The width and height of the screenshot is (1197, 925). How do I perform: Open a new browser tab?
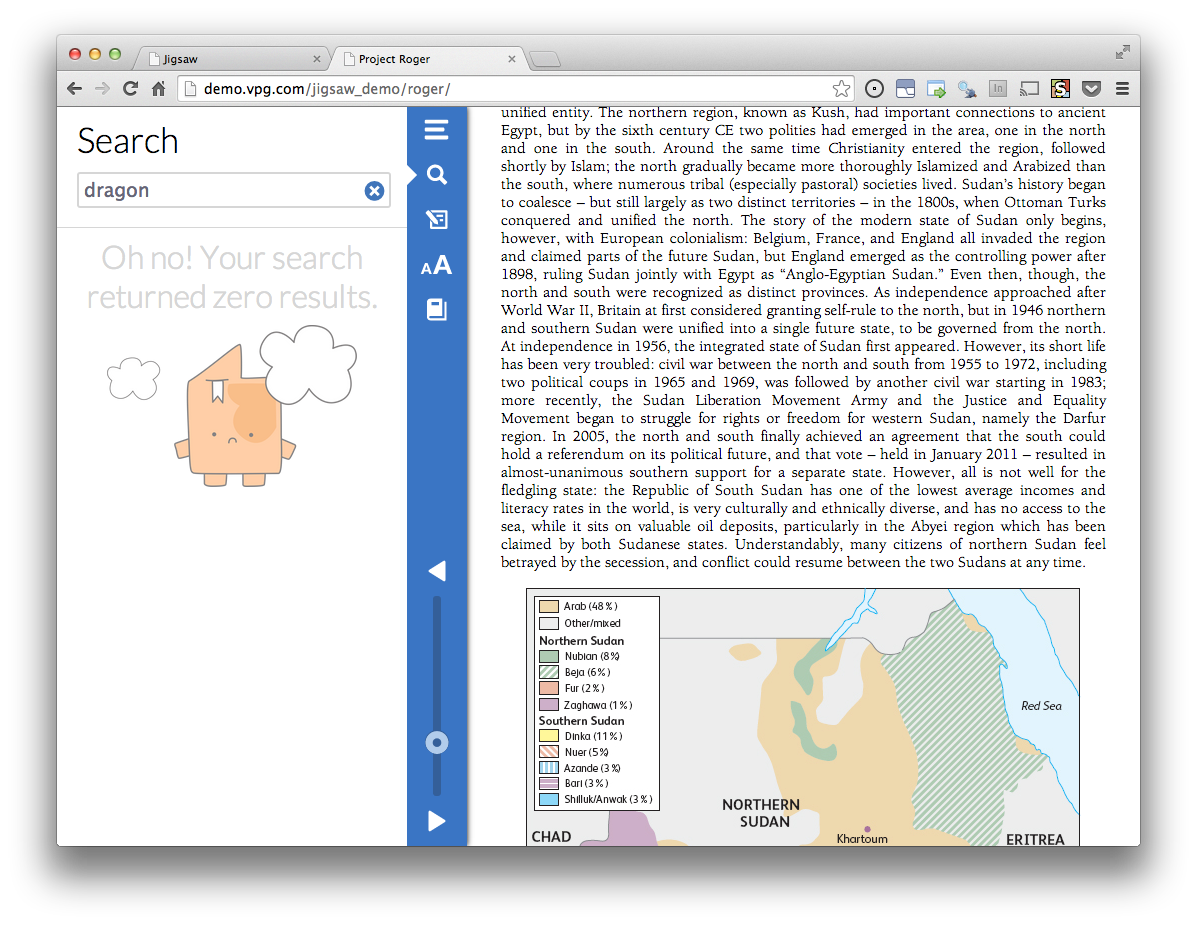tap(545, 60)
